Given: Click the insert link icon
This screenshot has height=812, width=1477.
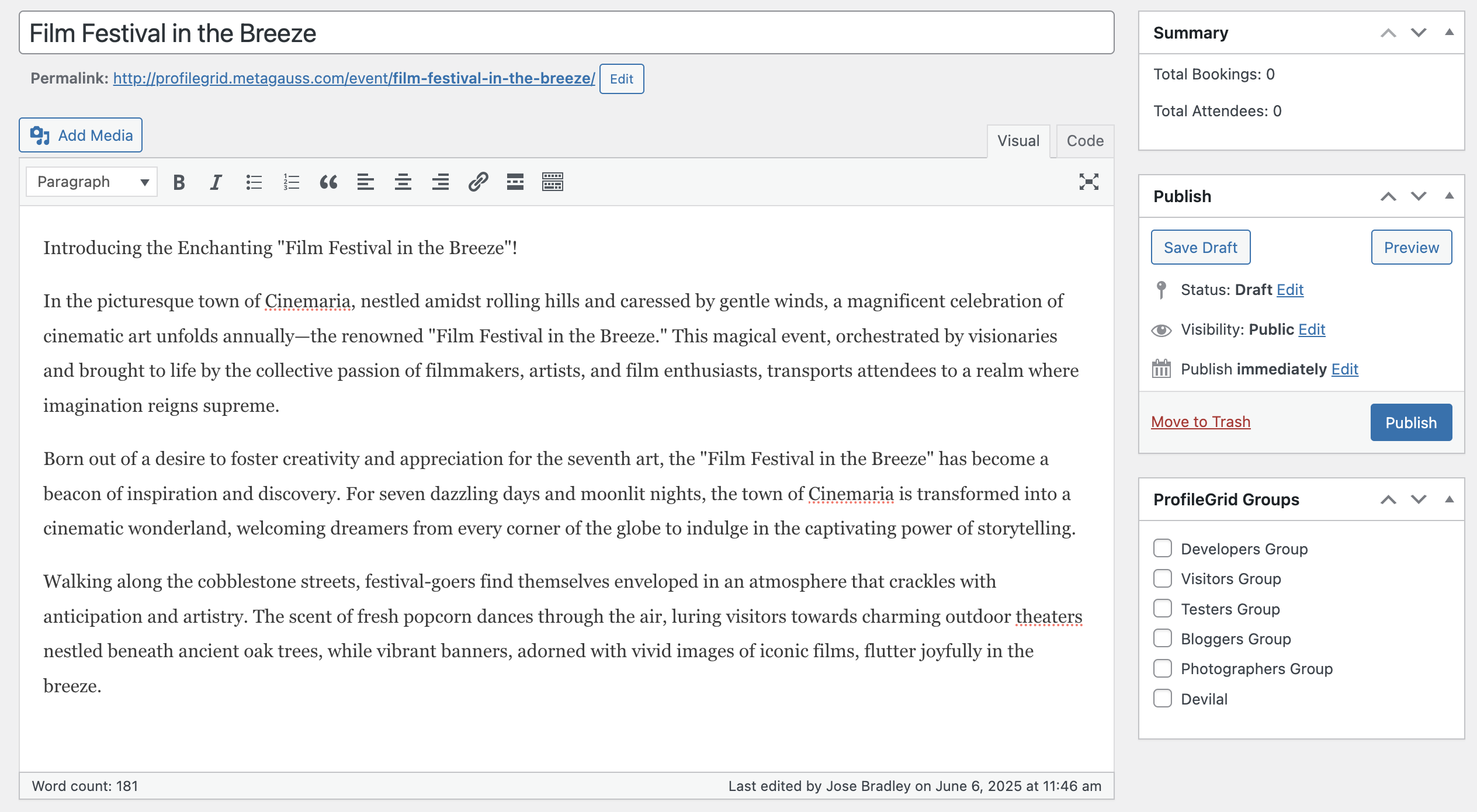Looking at the screenshot, I should [x=478, y=182].
